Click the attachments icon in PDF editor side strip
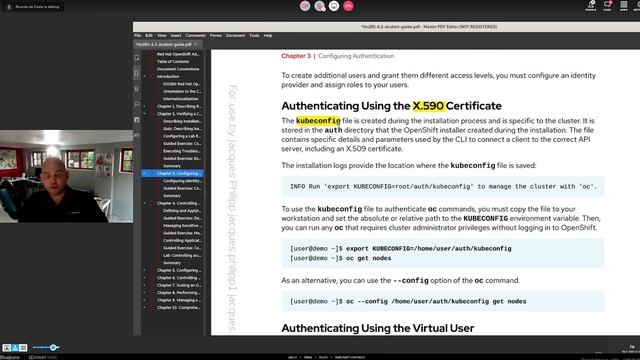 coord(137,89)
